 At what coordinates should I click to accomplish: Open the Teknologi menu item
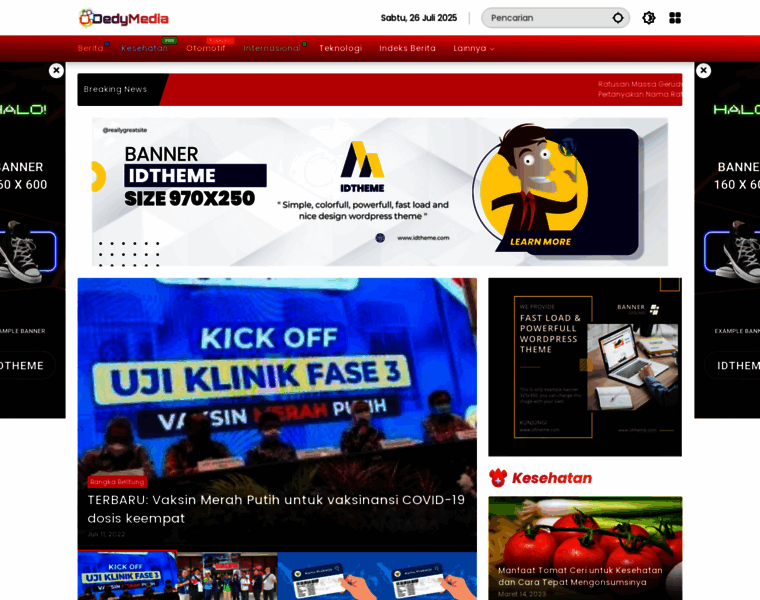click(340, 48)
